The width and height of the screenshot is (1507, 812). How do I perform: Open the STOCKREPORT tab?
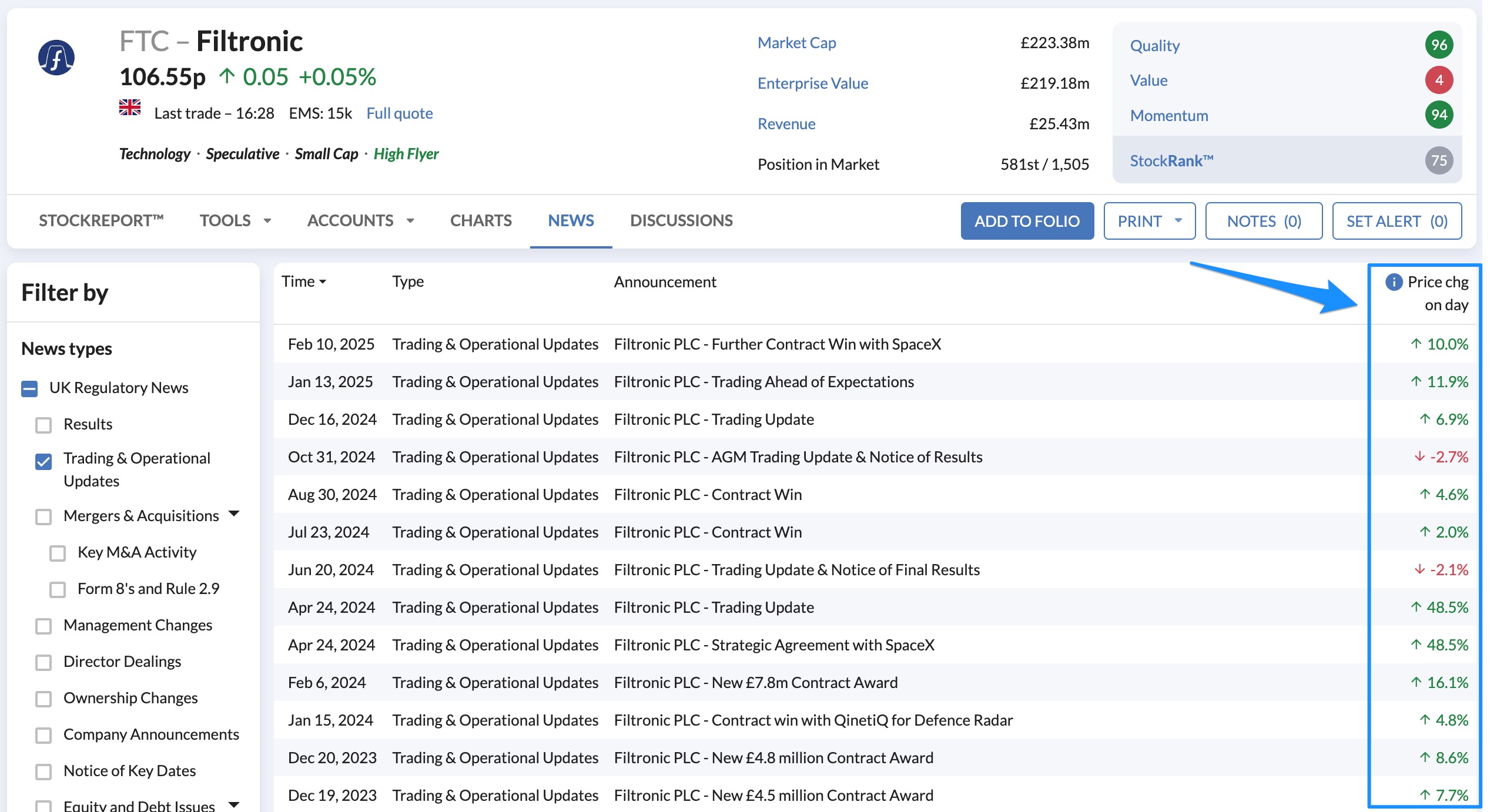[101, 220]
